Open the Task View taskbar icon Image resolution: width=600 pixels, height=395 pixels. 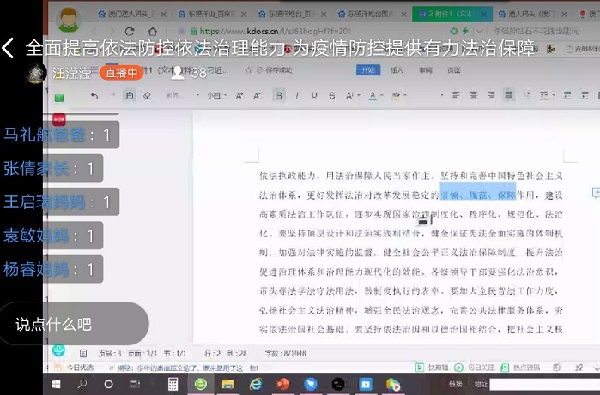[x=135, y=384]
